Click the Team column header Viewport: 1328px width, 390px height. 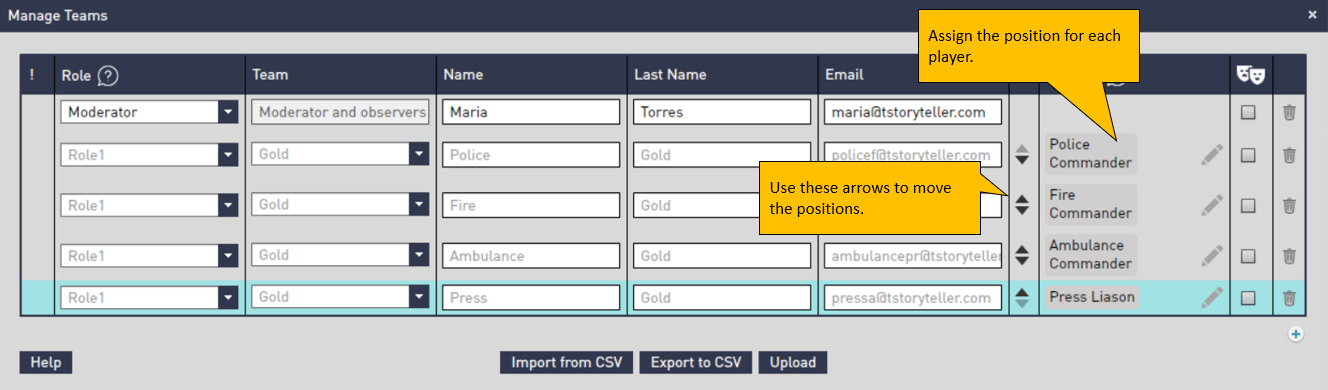[x=270, y=74]
